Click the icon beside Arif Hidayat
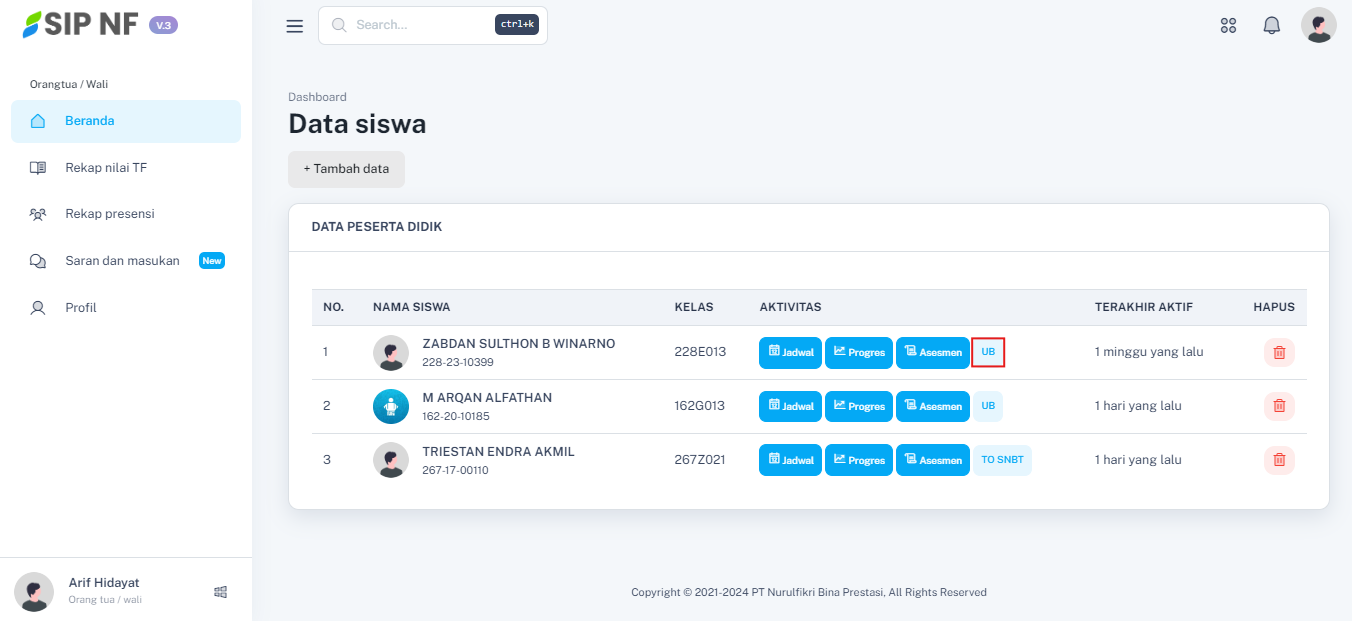 click(x=220, y=592)
